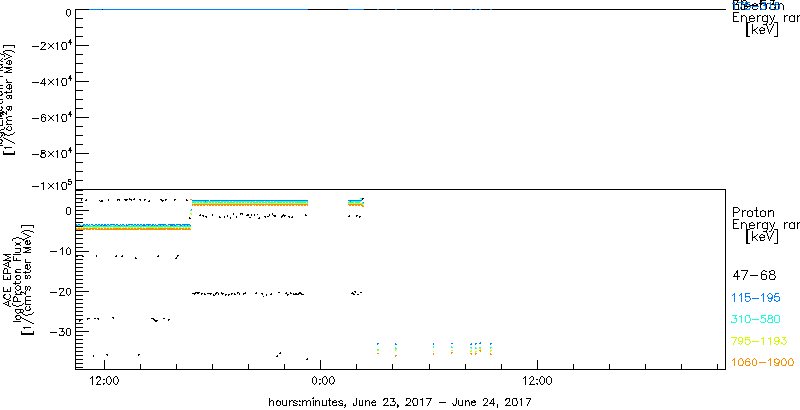
Task: Click the cyan 310-580 legend entry
Action: coord(756,320)
